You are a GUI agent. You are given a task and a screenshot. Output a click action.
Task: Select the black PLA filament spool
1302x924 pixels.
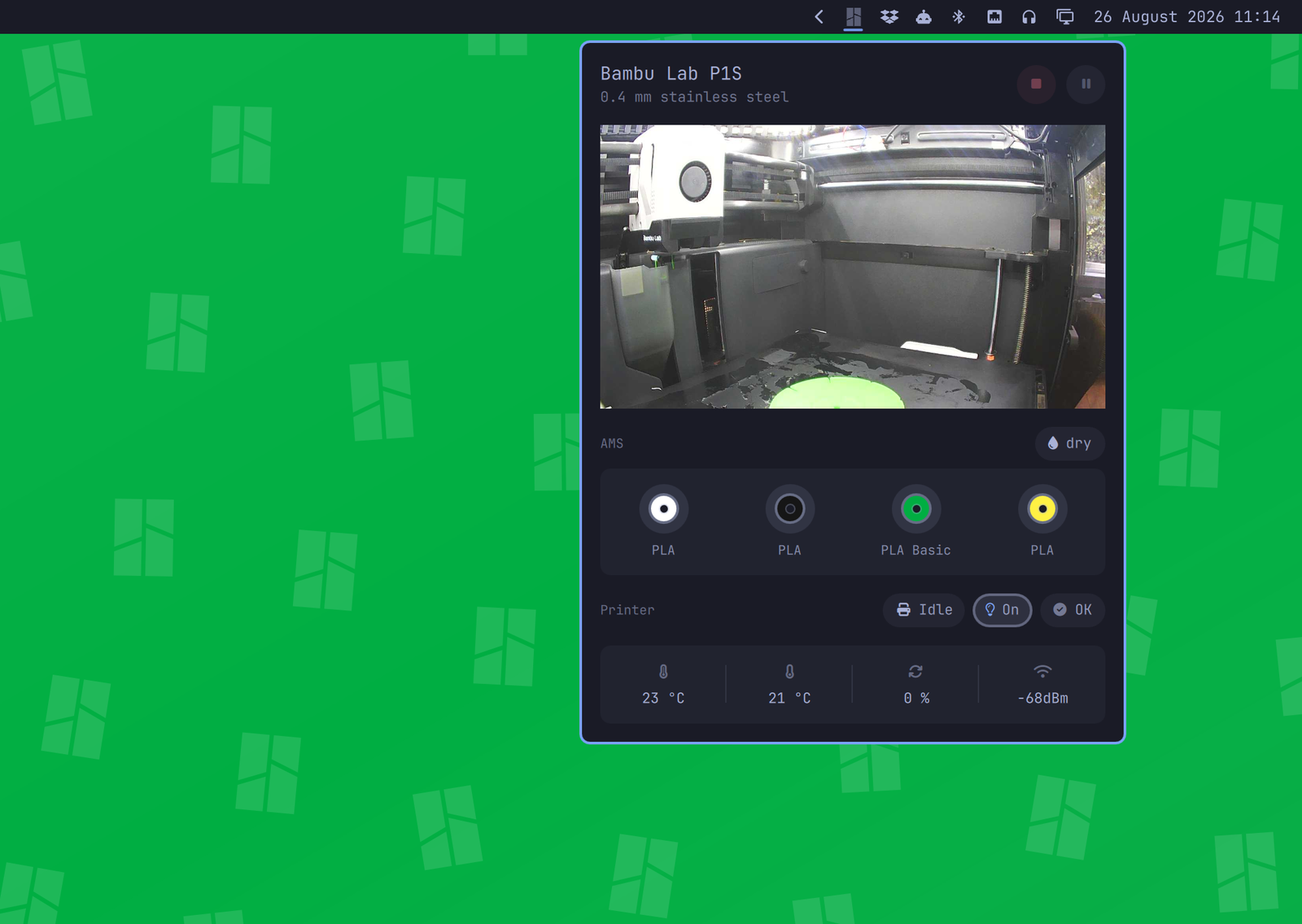tap(790, 509)
